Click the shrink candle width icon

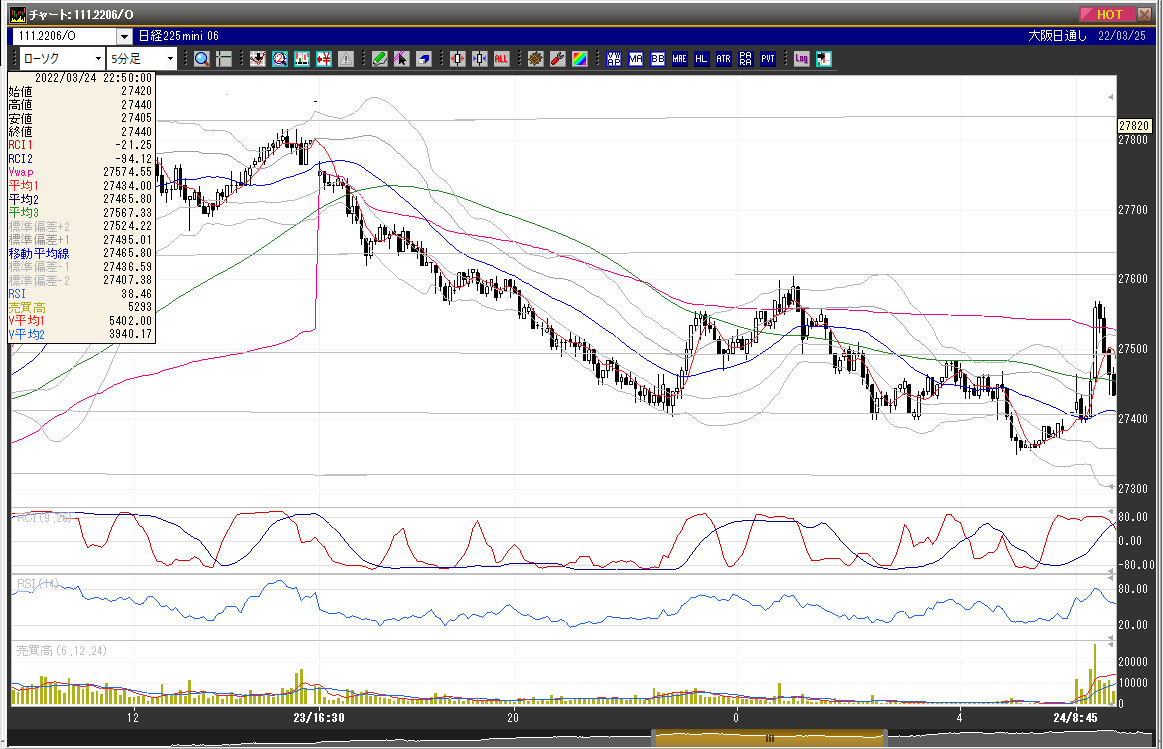[480, 59]
